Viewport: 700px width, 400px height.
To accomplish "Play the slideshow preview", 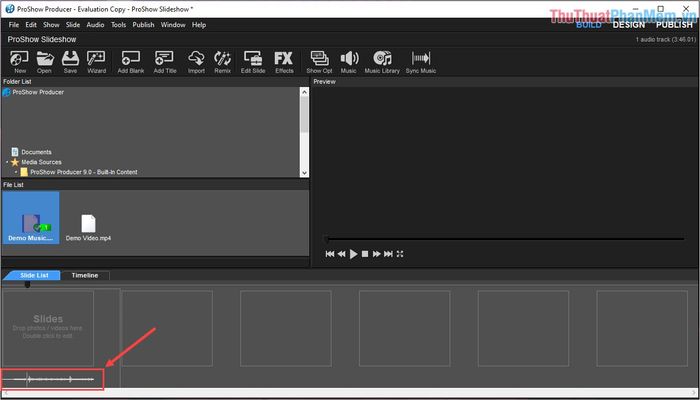I will [354, 254].
